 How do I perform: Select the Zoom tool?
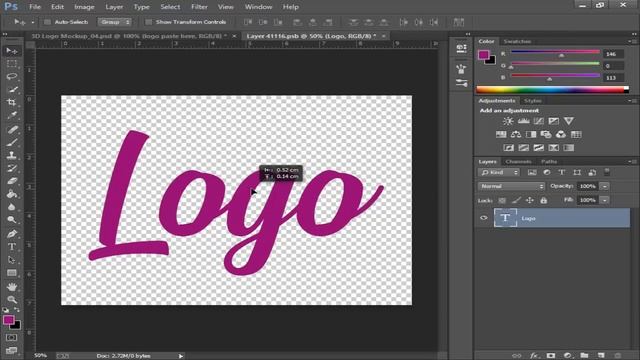coord(11,300)
